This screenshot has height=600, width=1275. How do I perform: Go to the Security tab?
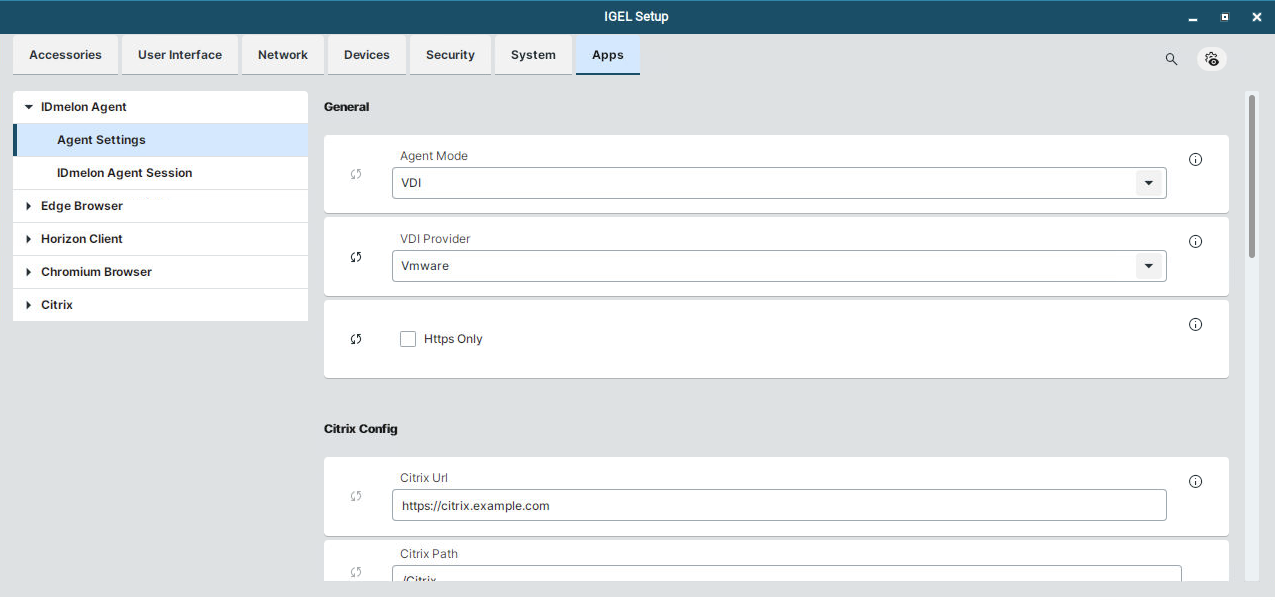[450, 55]
